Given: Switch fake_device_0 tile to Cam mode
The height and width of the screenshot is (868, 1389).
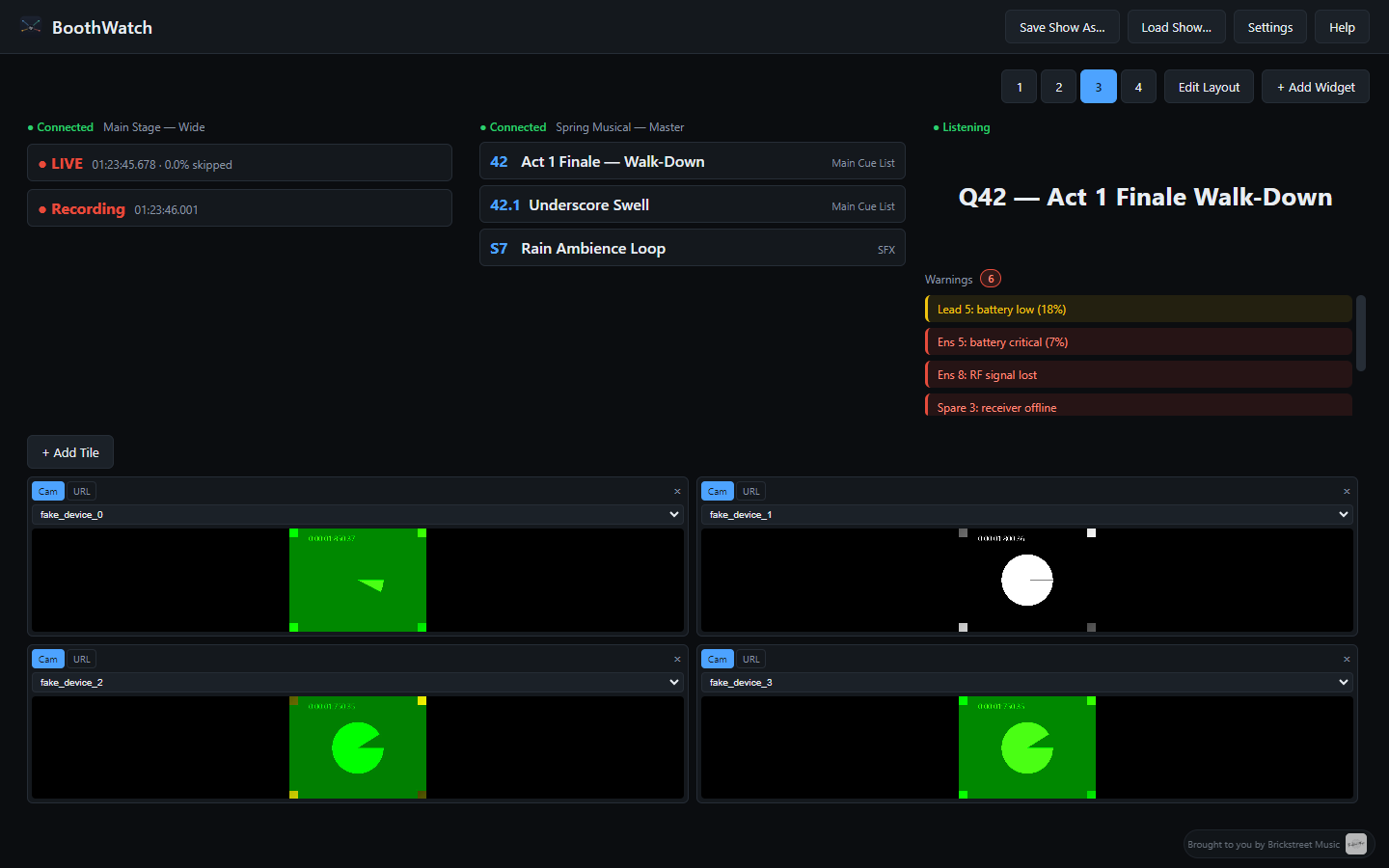Looking at the screenshot, I should pyautogui.click(x=48, y=492).
